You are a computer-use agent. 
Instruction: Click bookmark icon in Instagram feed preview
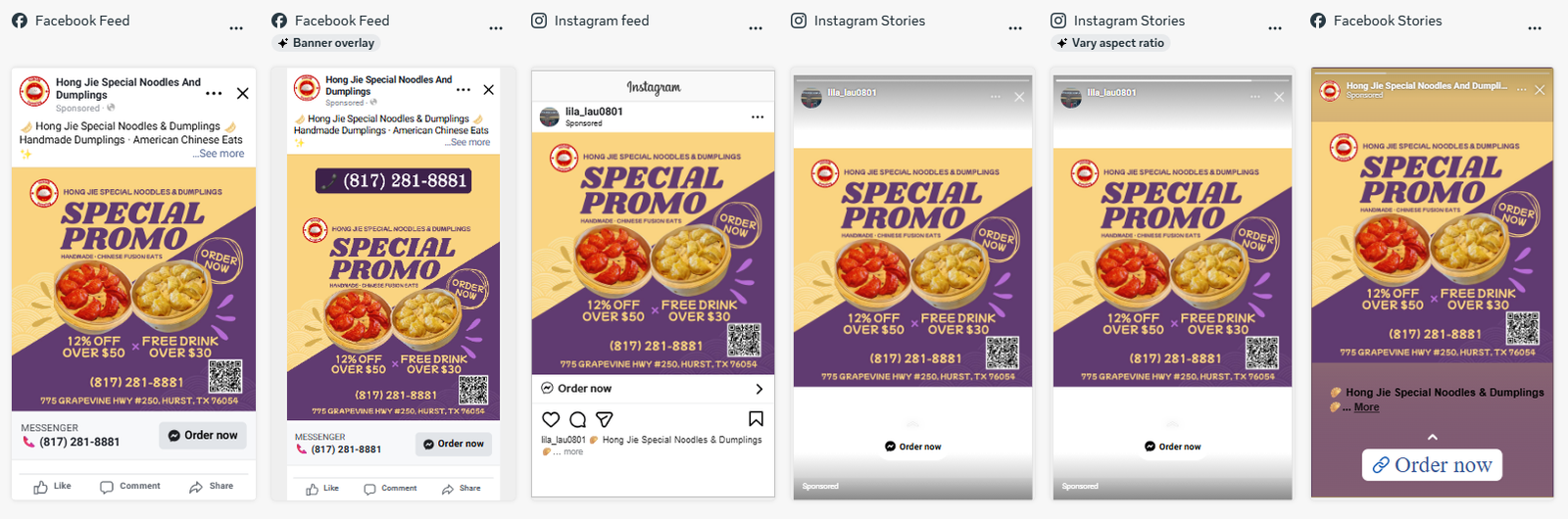click(x=756, y=419)
